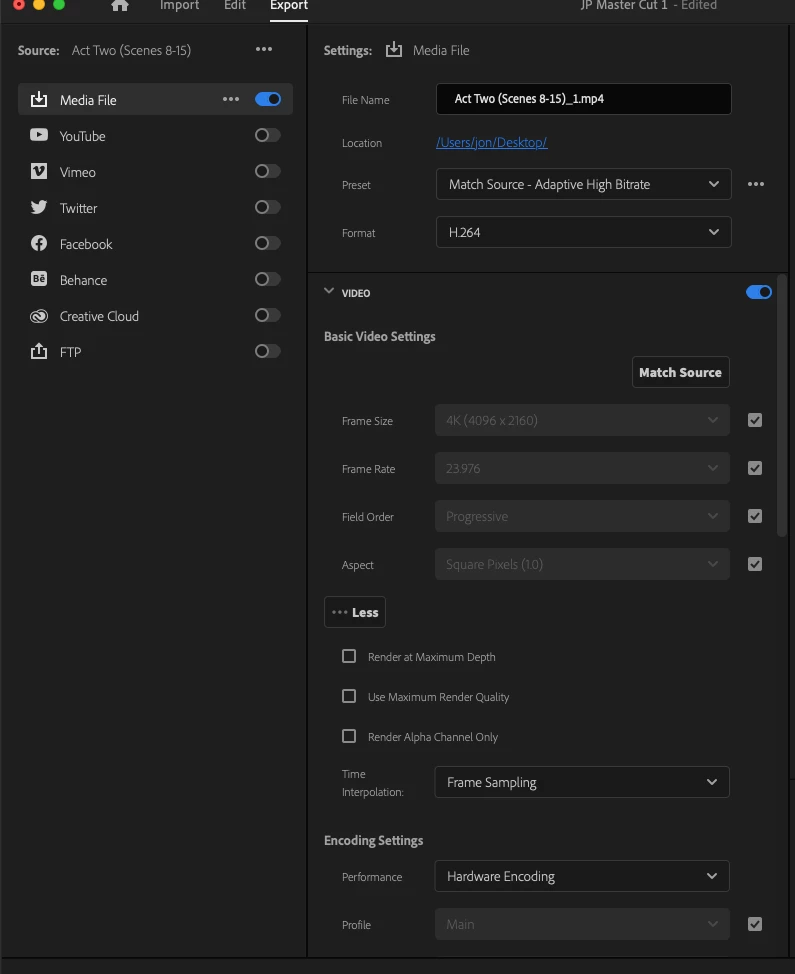Check Render at Maximum Depth box
Viewport: 795px width, 974px height.
(349, 657)
